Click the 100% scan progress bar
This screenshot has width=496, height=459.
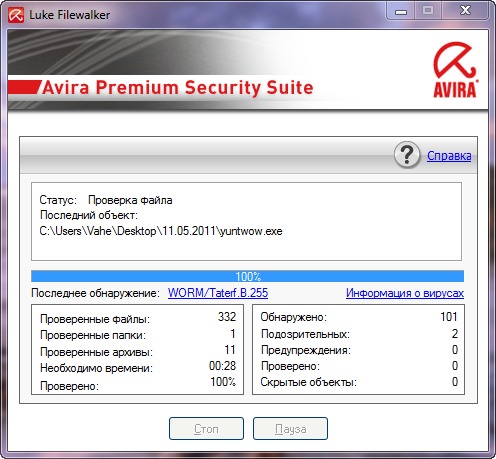[247, 276]
